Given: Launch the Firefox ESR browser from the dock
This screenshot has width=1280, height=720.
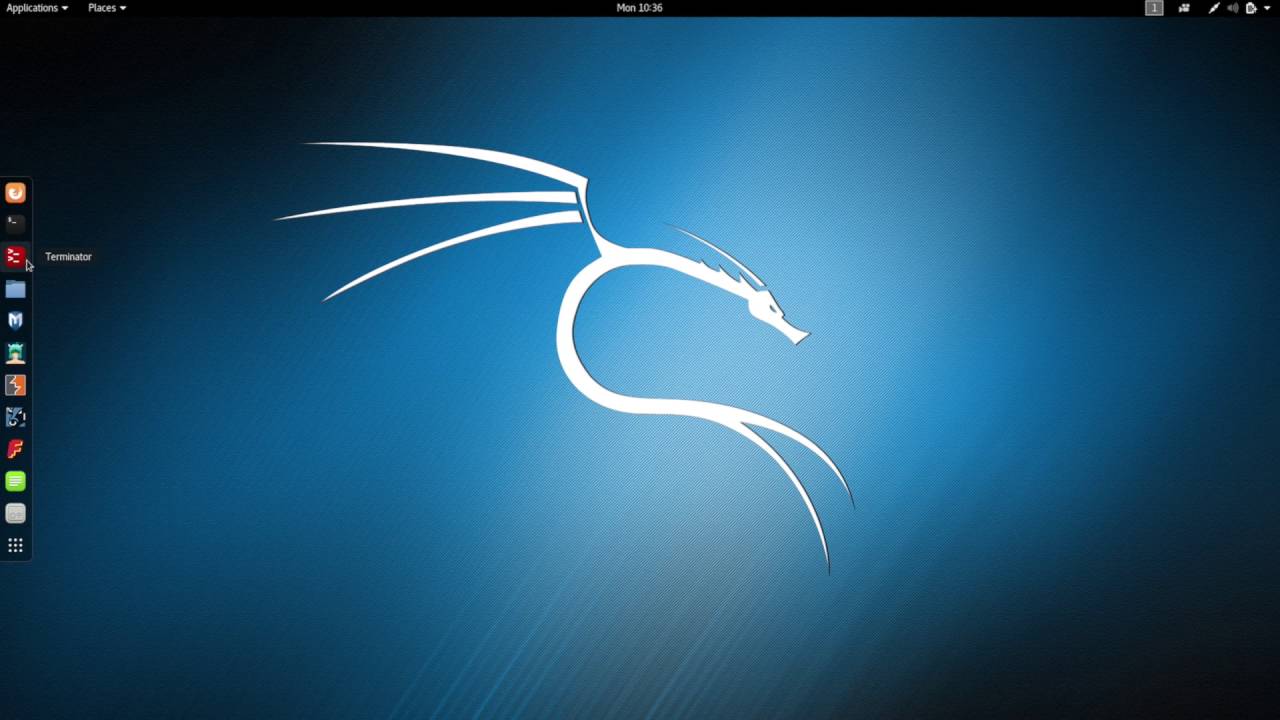Looking at the screenshot, I should 15,193.
